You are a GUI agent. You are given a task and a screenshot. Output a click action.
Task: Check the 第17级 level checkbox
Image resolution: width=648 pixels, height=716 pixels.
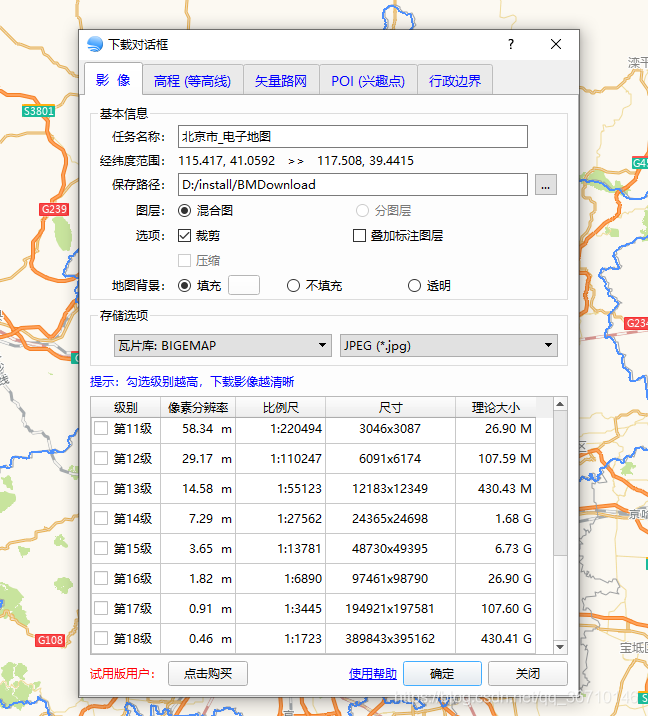click(x=101, y=608)
